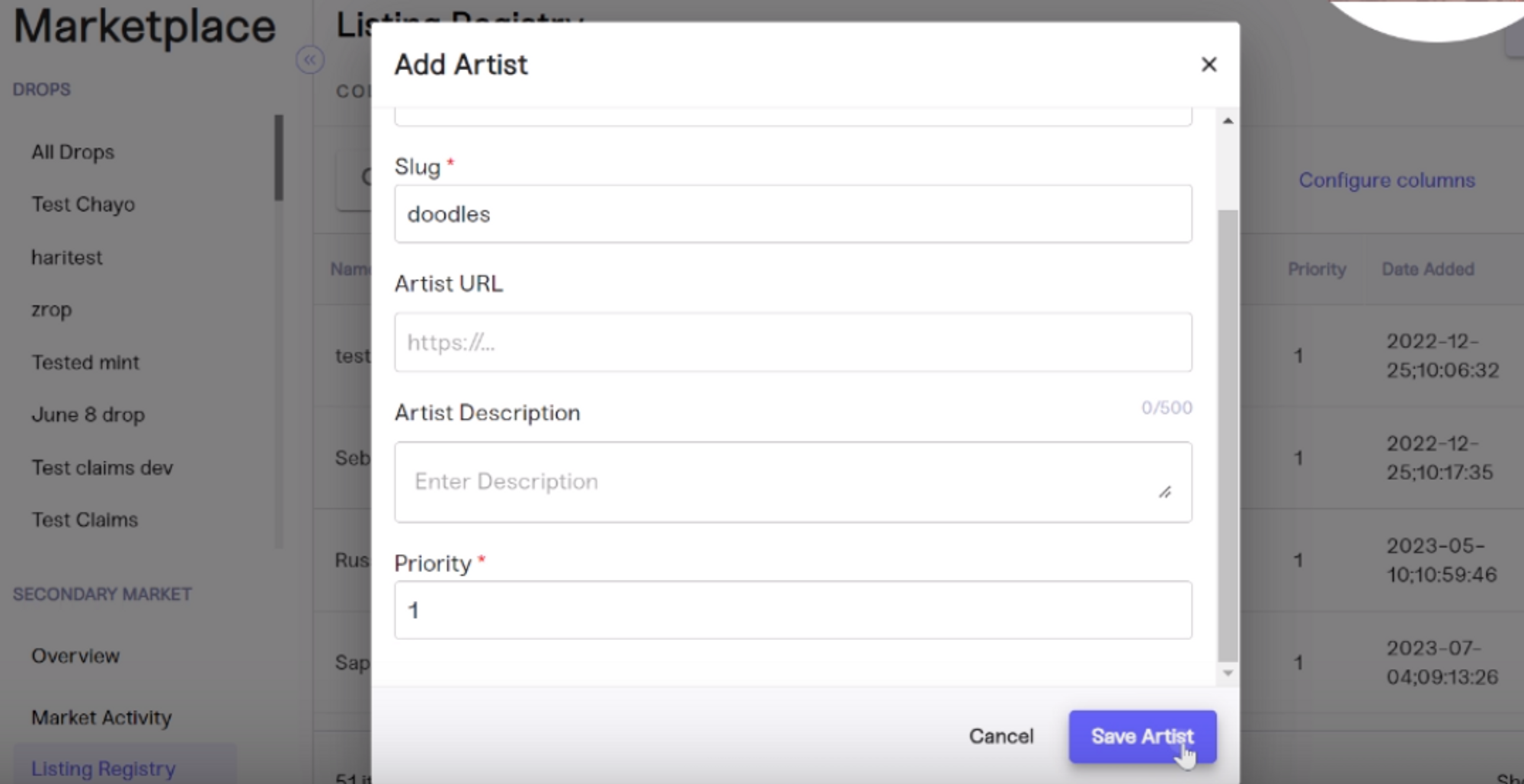Sort by Date Added column header

pyautogui.click(x=1427, y=270)
